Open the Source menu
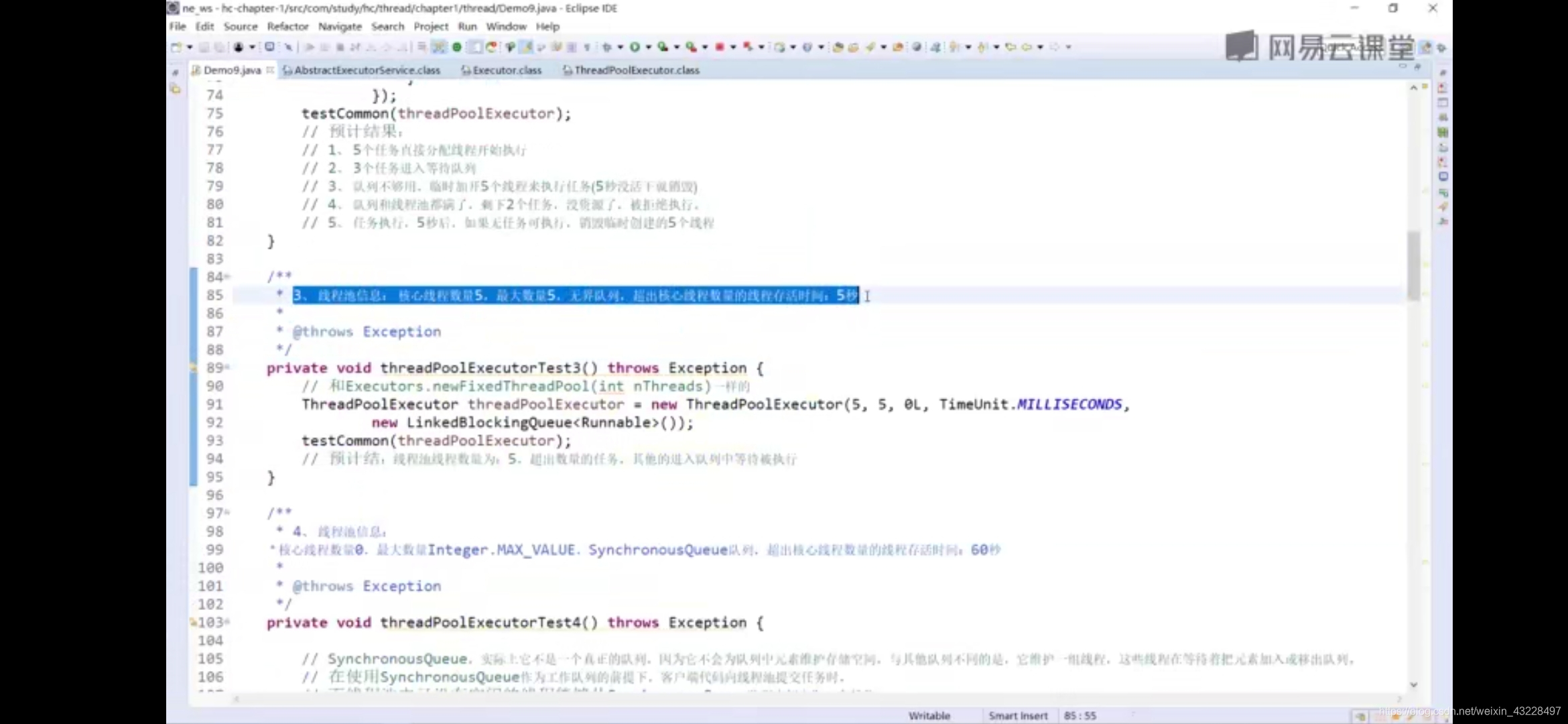Screen dimensions: 1568x724 (241, 26)
